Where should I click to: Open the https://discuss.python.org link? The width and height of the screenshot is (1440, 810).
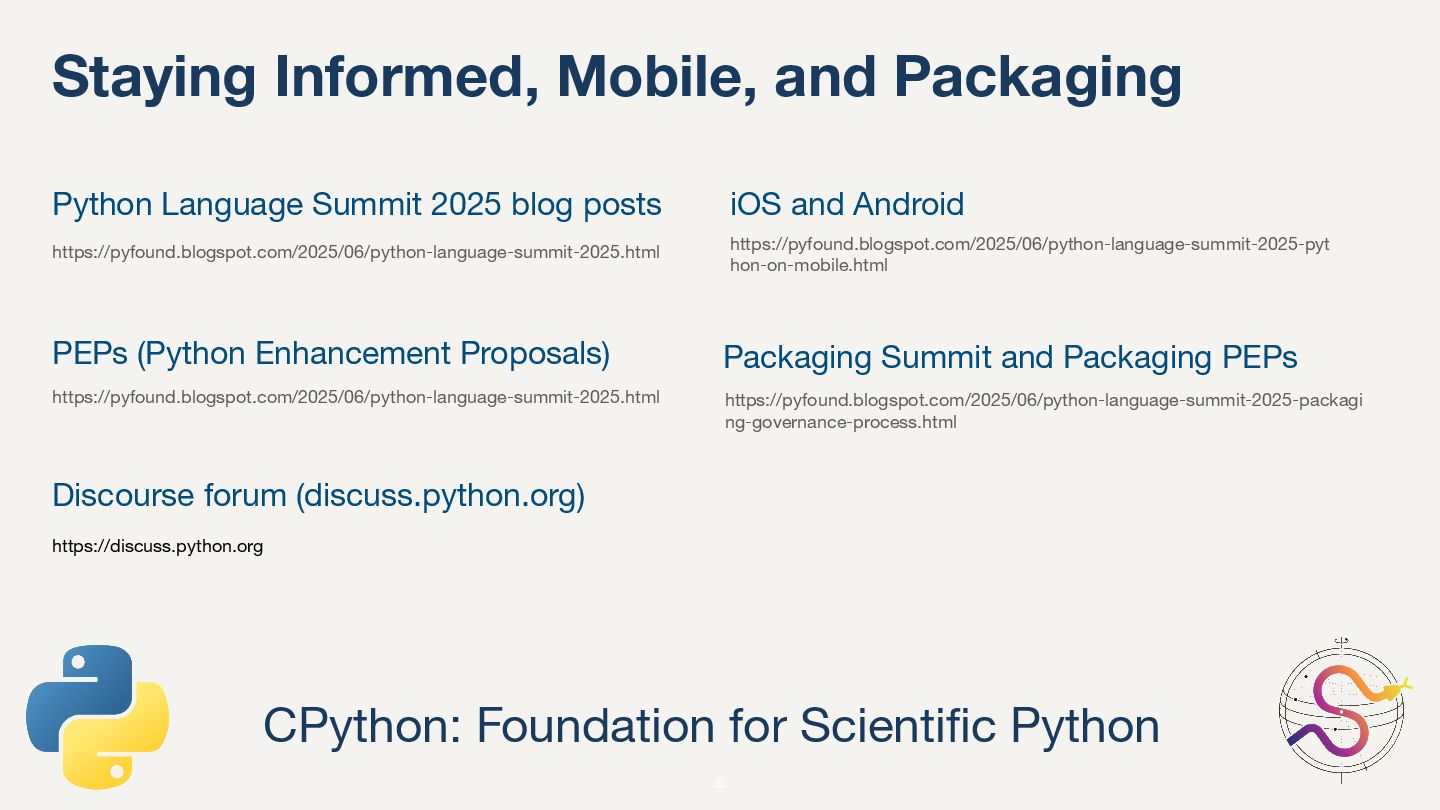[158, 546]
